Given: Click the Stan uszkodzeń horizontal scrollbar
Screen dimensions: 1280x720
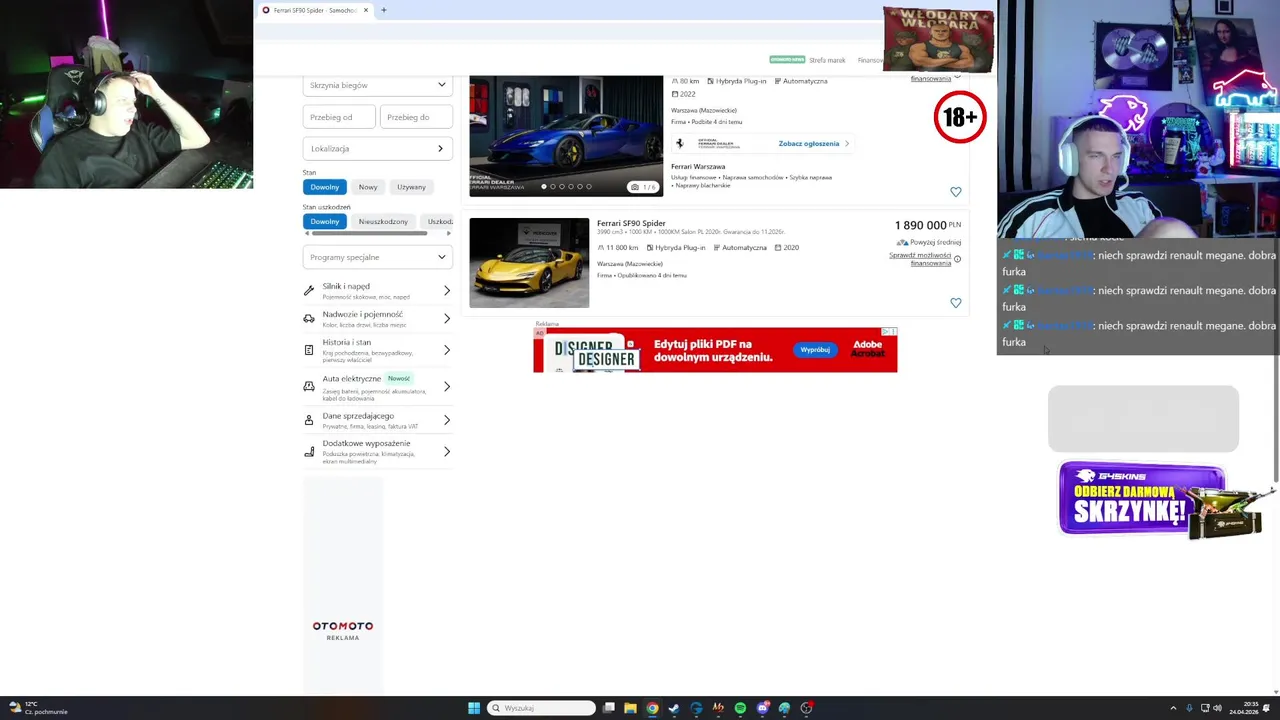Looking at the screenshot, I should (369, 233).
